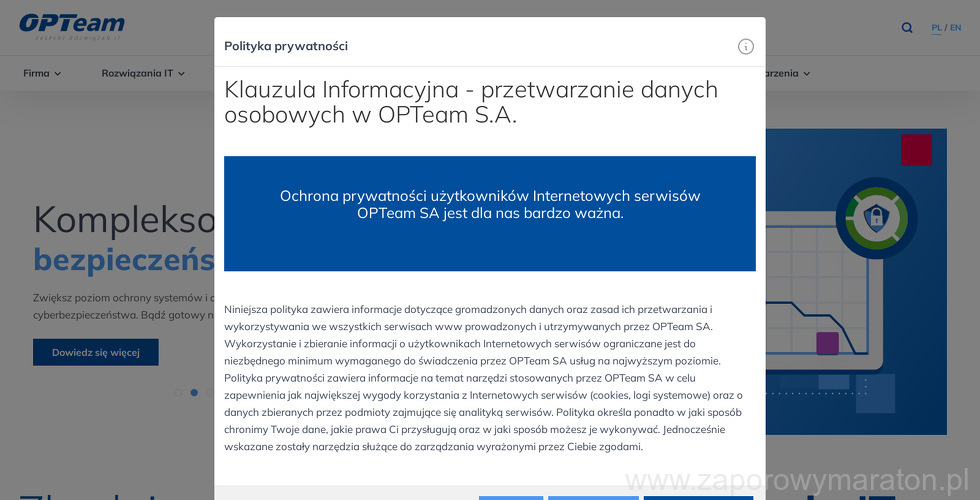Switch language to EN
Image resolution: width=980 pixels, height=500 pixels.
point(956,28)
